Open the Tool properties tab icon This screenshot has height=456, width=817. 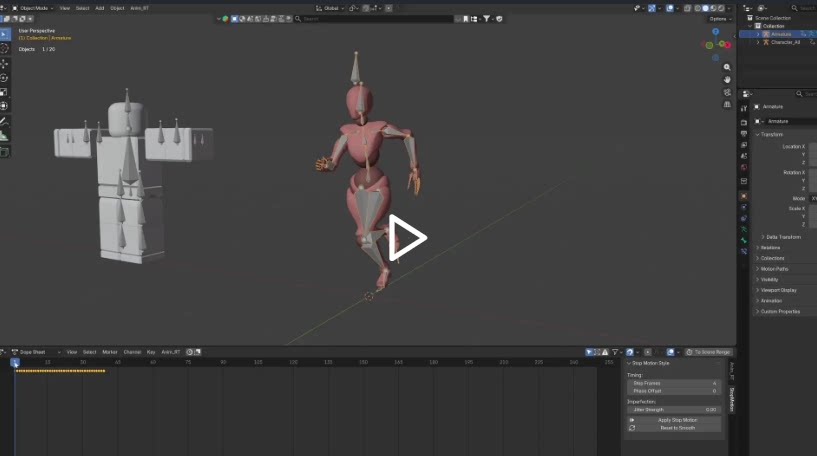pyautogui.click(x=744, y=108)
